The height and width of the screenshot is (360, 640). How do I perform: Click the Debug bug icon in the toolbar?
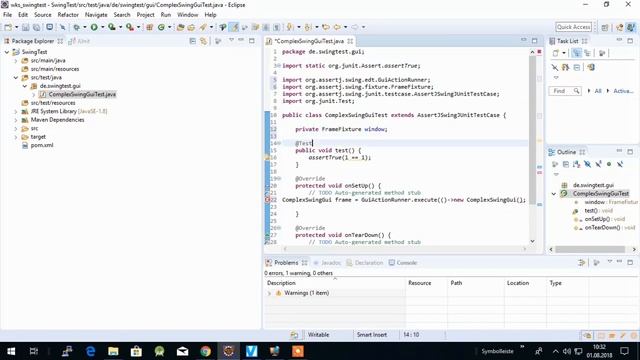pos(76,27)
